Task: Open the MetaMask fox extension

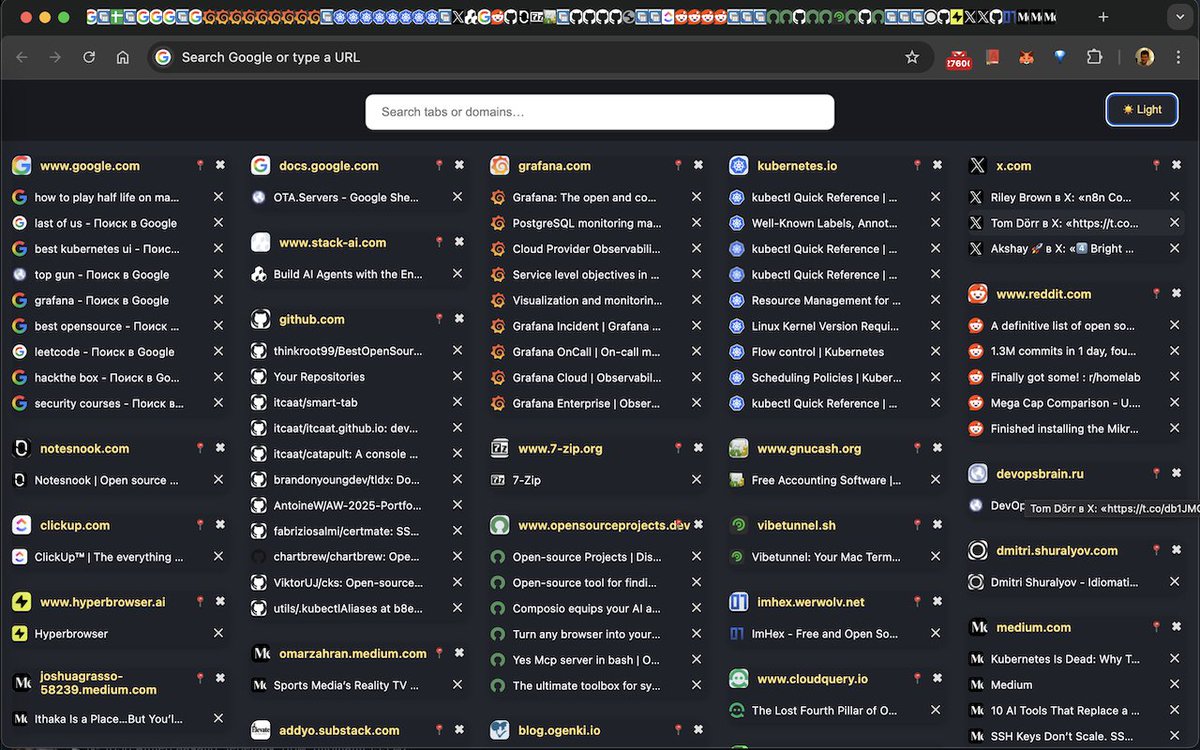Action: tap(1026, 57)
